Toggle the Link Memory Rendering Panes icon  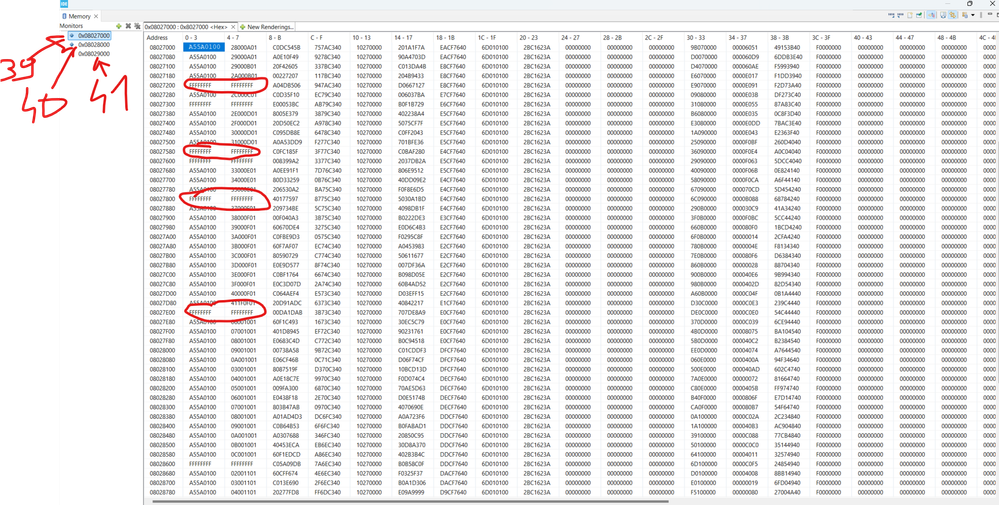pyautogui.click(x=952, y=15)
